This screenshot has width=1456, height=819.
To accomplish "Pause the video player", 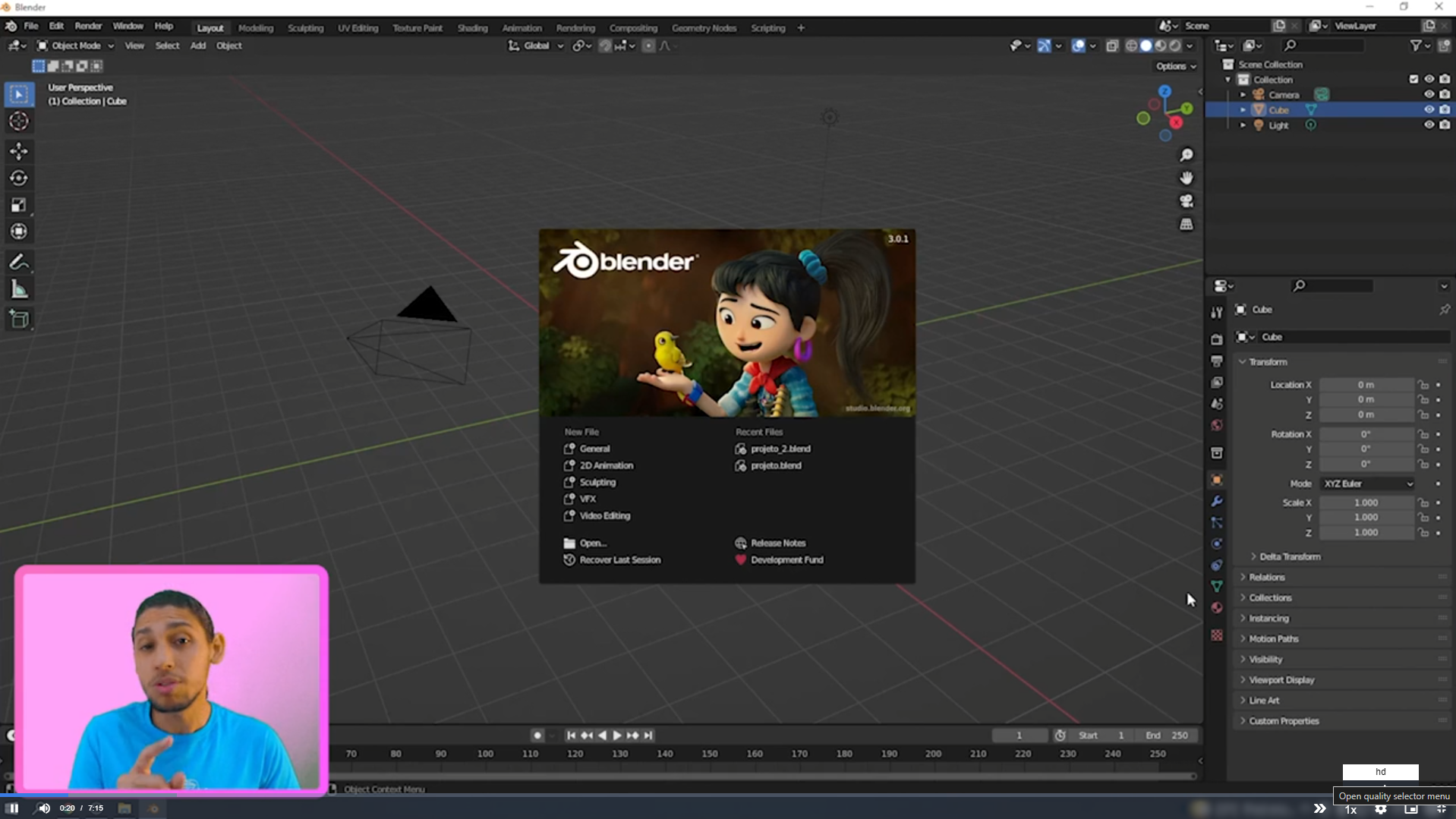I will point(13,808).
